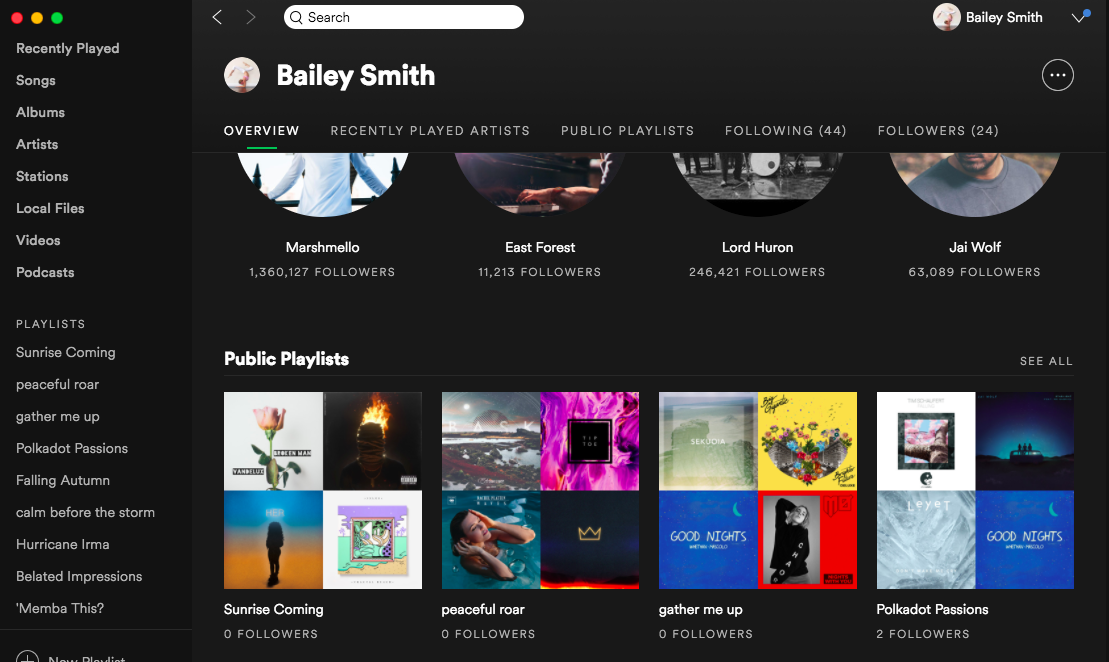The image size is (1109, 662).
Task: Open Jai Wolf artist image
Action: [975, 185]
